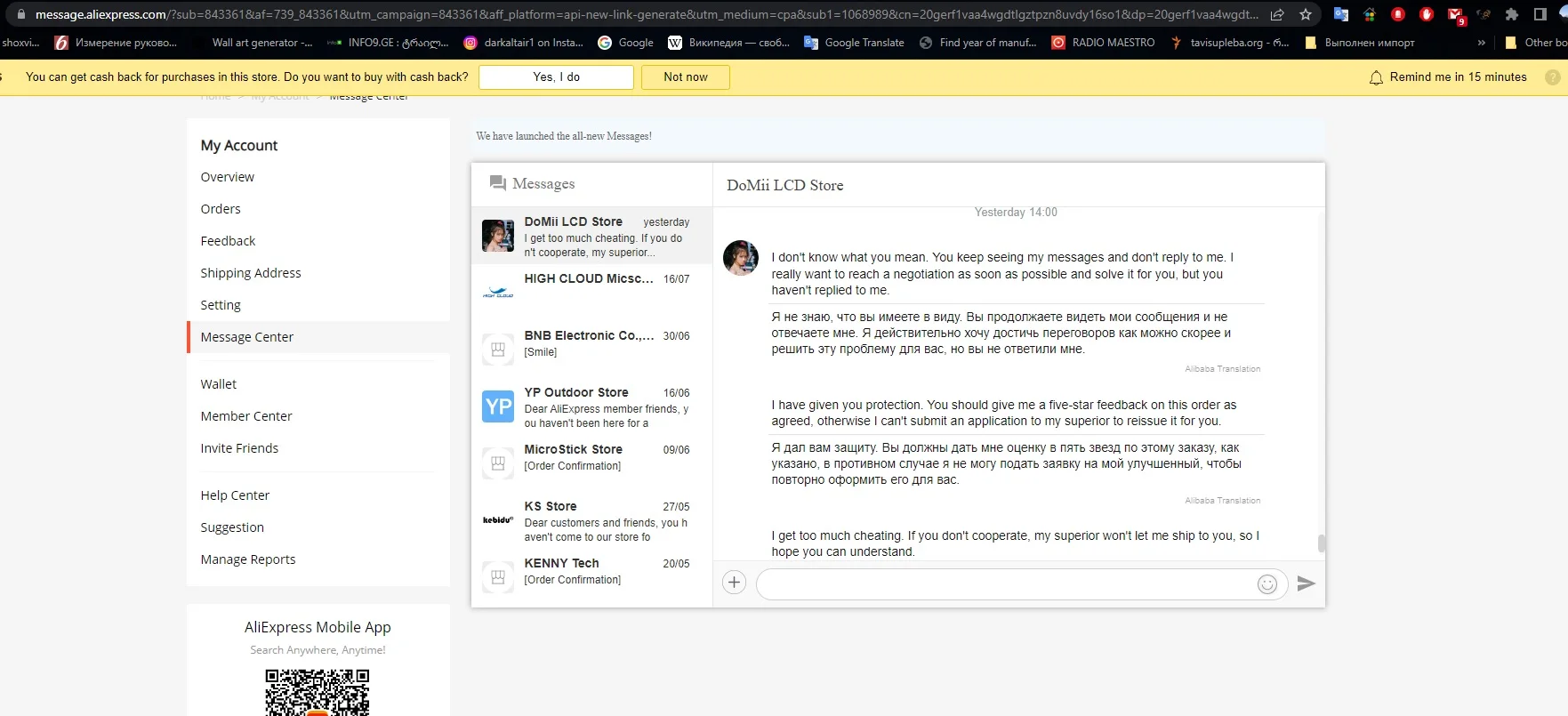The height and width of the screenshot is (716, 1568).
Task: Accept cashback with Yes, I do button
Action: tap(557, 77)
